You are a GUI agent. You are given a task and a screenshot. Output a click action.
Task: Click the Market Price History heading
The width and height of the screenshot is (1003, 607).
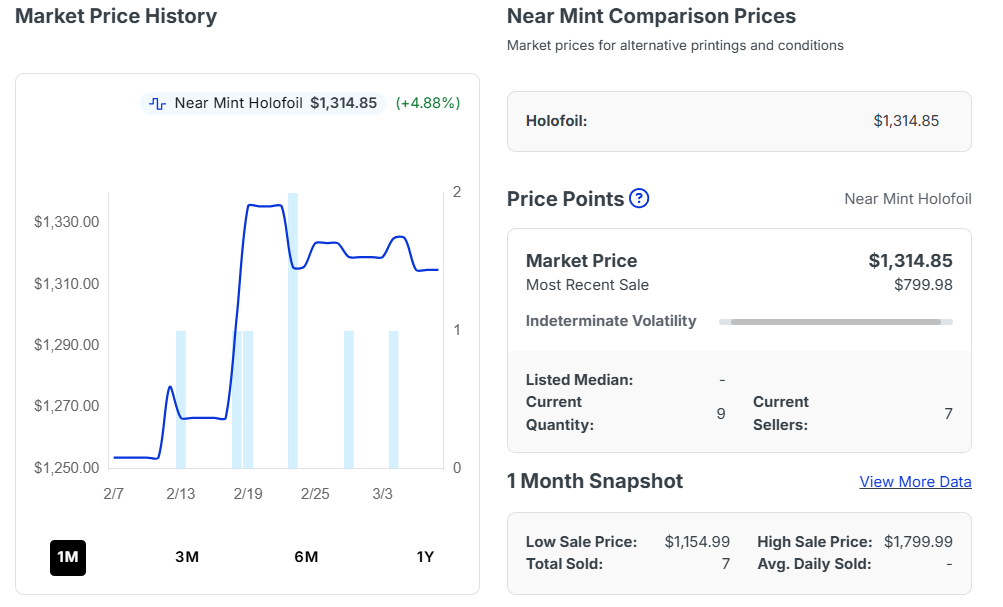pos(116,16)
